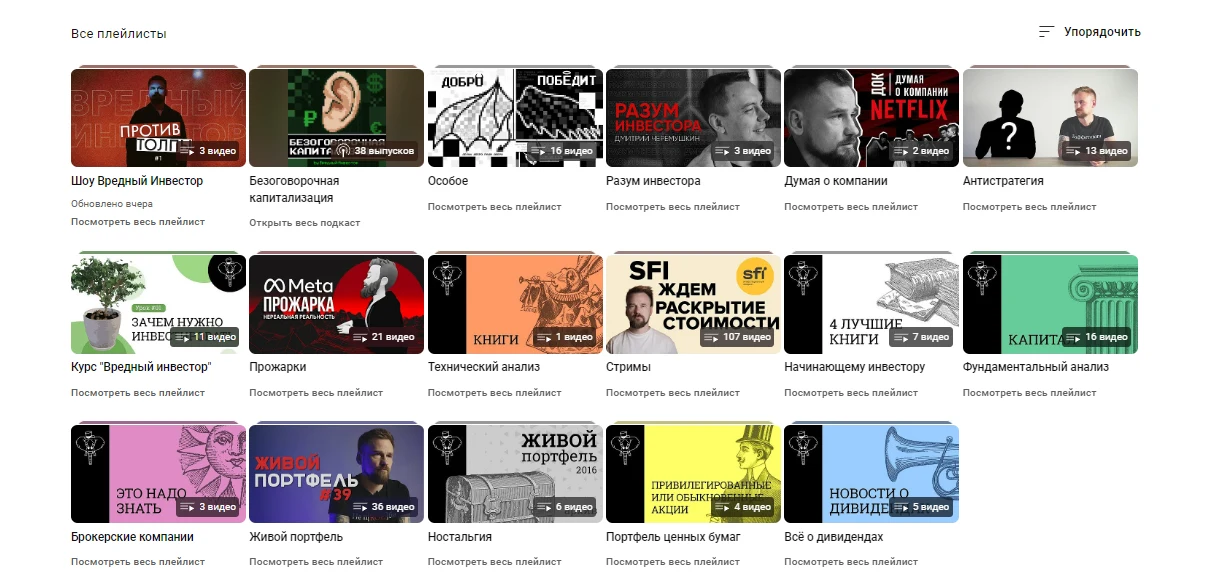Click the playlist icon on the 107 видео badge

[x=711, y=338]
